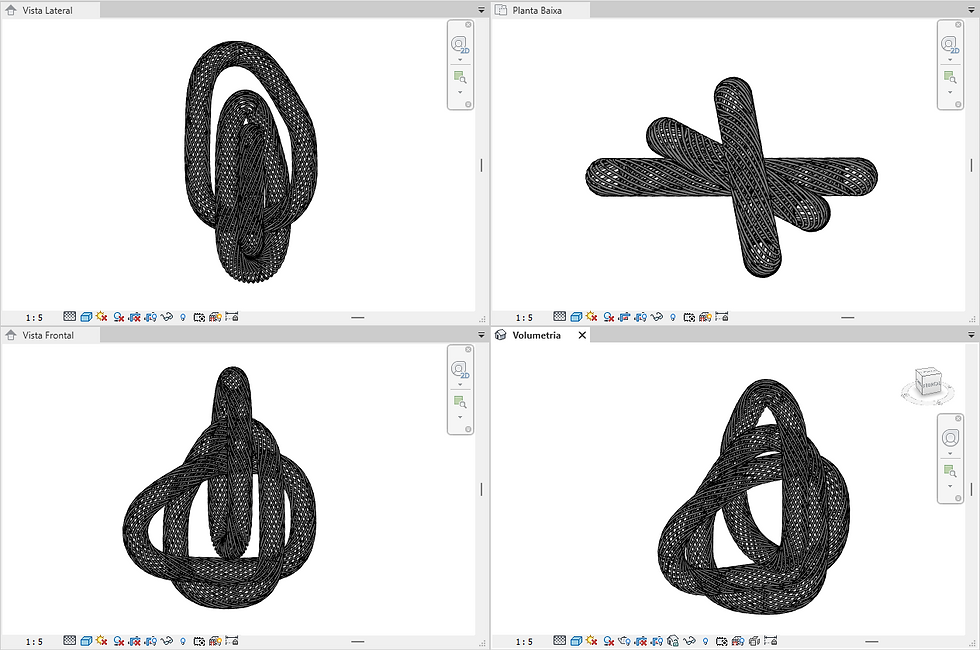Open the 1:5 scale control in Vista Frontal

(33, 640)
